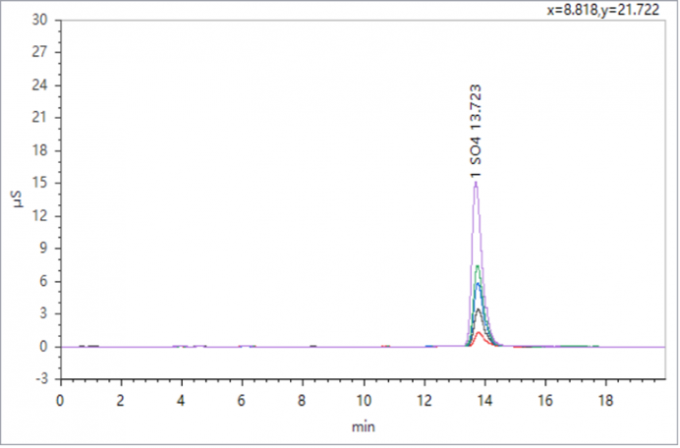Select the green trace peak top
Viewport: 680px width, 448px height.
coord(477,266)
